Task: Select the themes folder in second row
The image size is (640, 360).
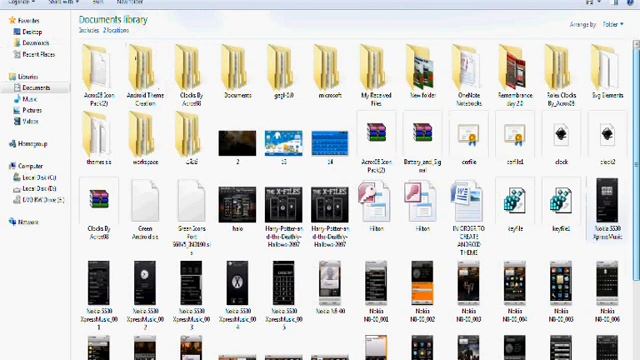Action: coord(98,139)
